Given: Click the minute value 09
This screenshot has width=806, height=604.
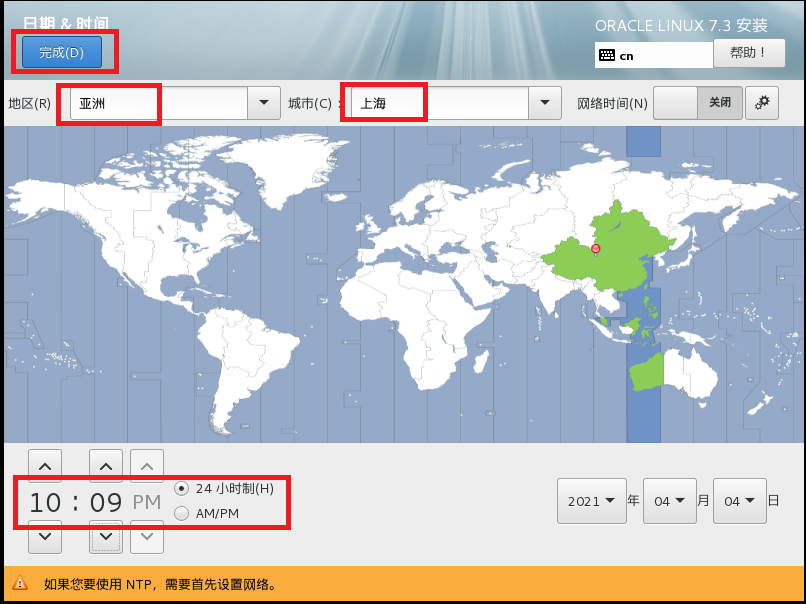Looking at the screenshot, I should click(106, 502).
